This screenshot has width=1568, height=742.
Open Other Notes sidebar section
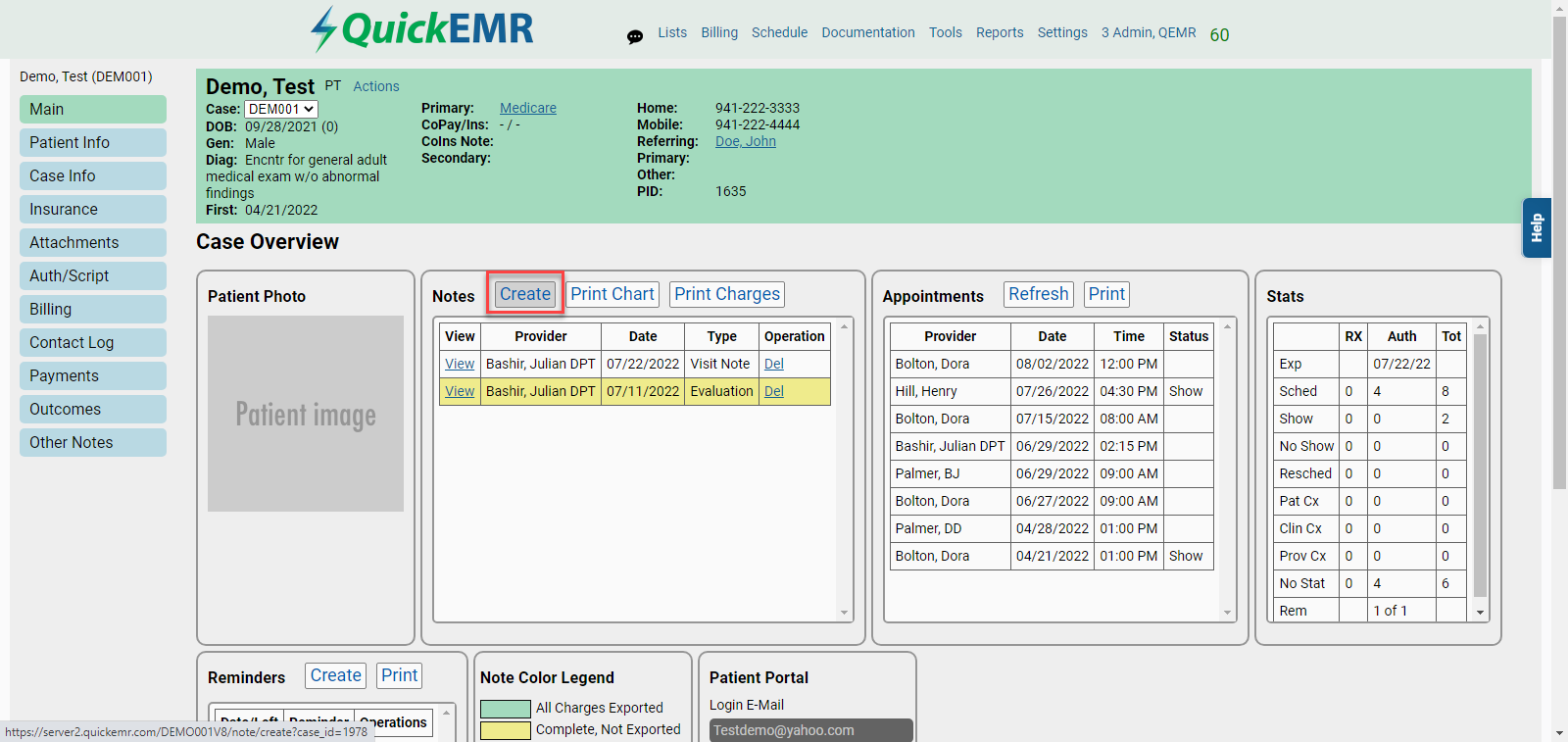pyautogui.click(x=93, y=442)
